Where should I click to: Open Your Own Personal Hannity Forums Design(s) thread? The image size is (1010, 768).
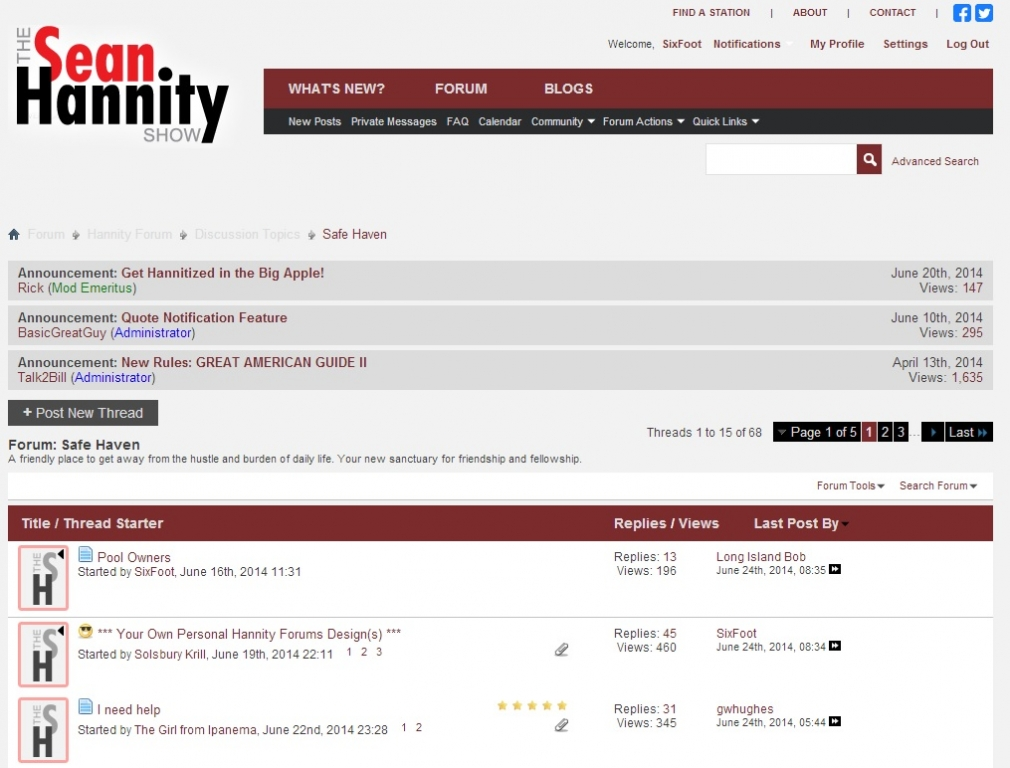coord(249,634)
